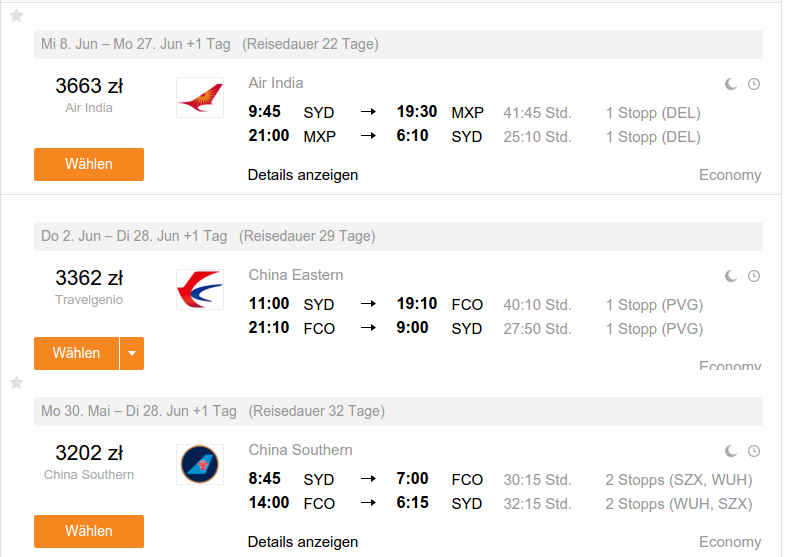
Task: Click the moon icon on China Southern flight
Action: (731, 451)
